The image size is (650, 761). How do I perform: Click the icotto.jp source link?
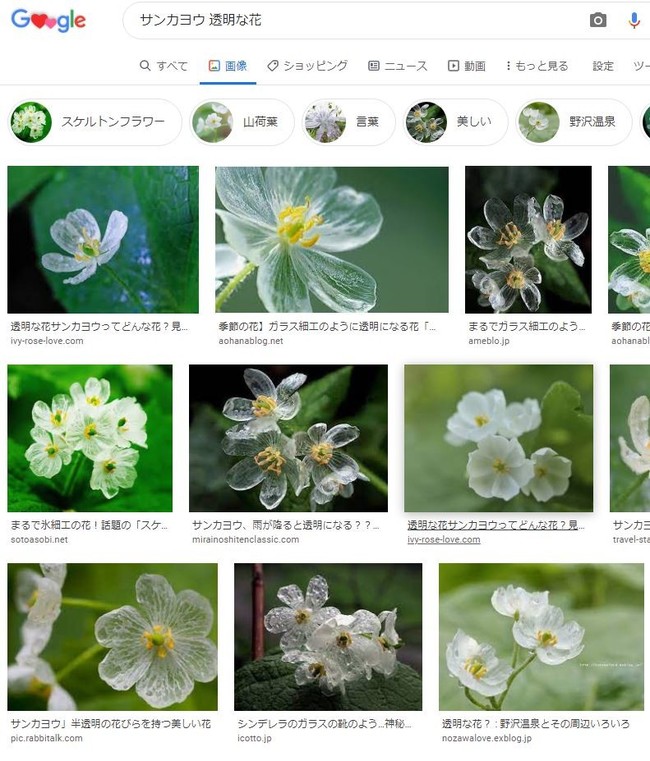click(254, 738)
